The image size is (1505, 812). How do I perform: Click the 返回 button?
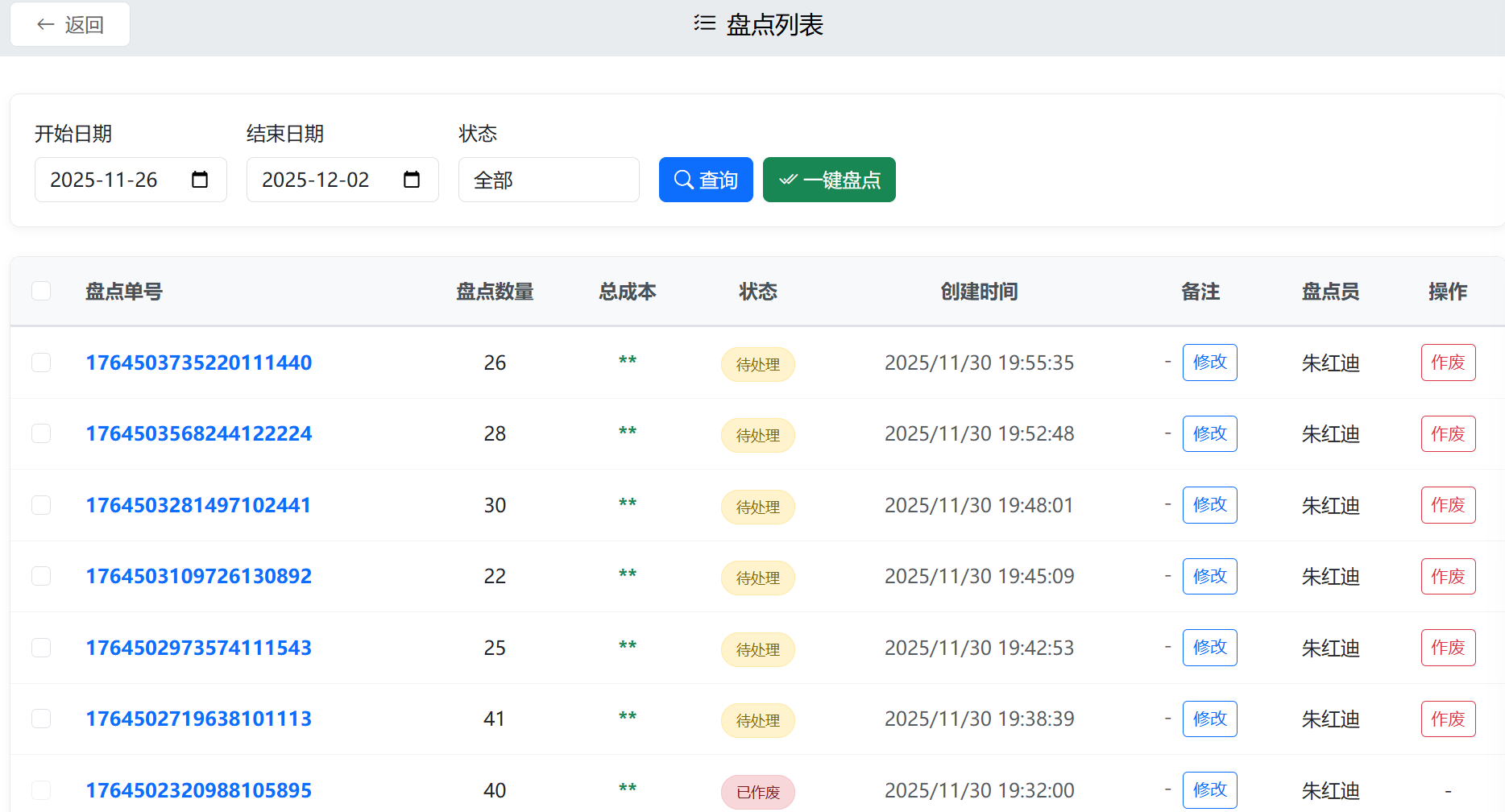[x=69, y=24]
